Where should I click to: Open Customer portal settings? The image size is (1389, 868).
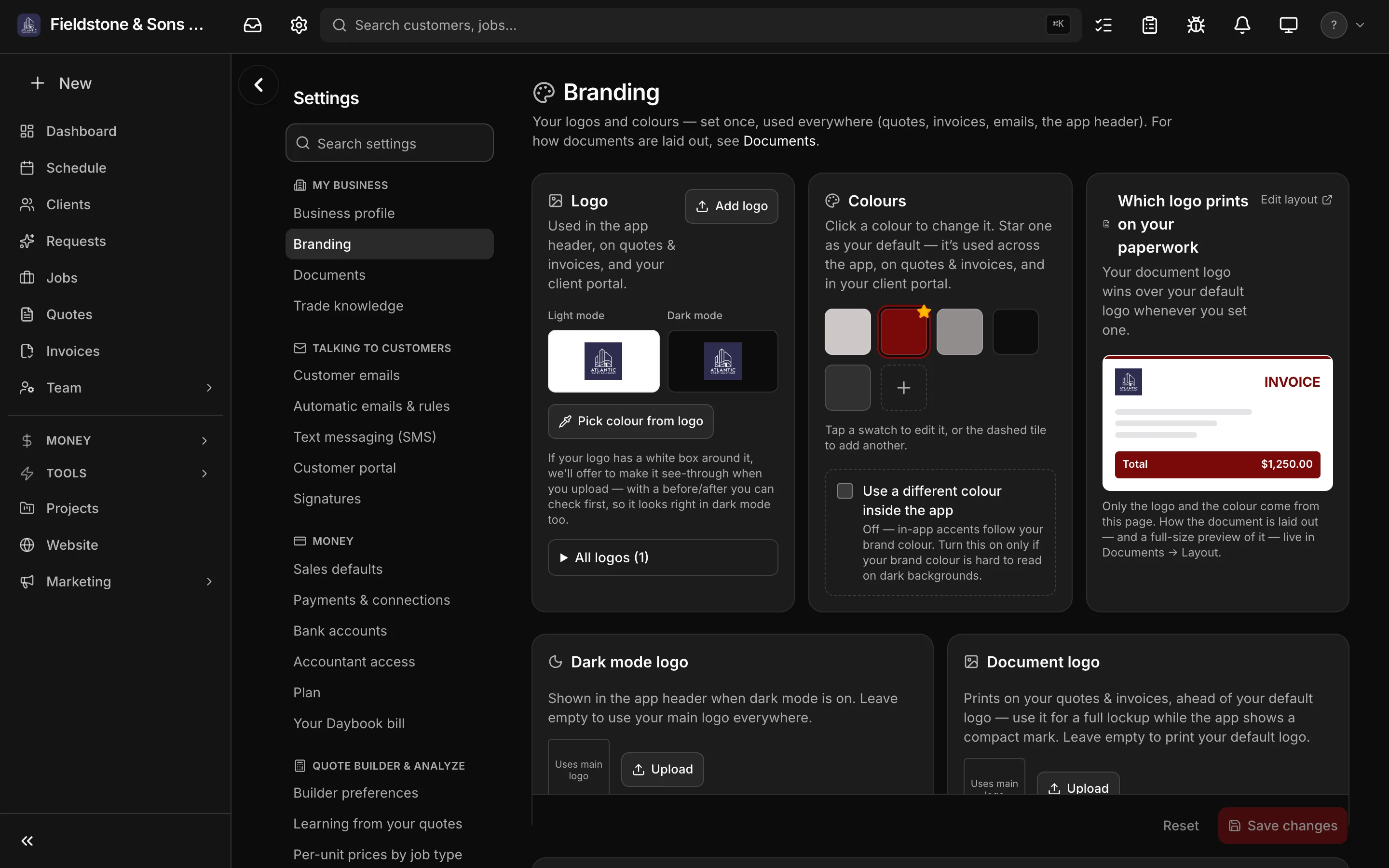[389, 468]
